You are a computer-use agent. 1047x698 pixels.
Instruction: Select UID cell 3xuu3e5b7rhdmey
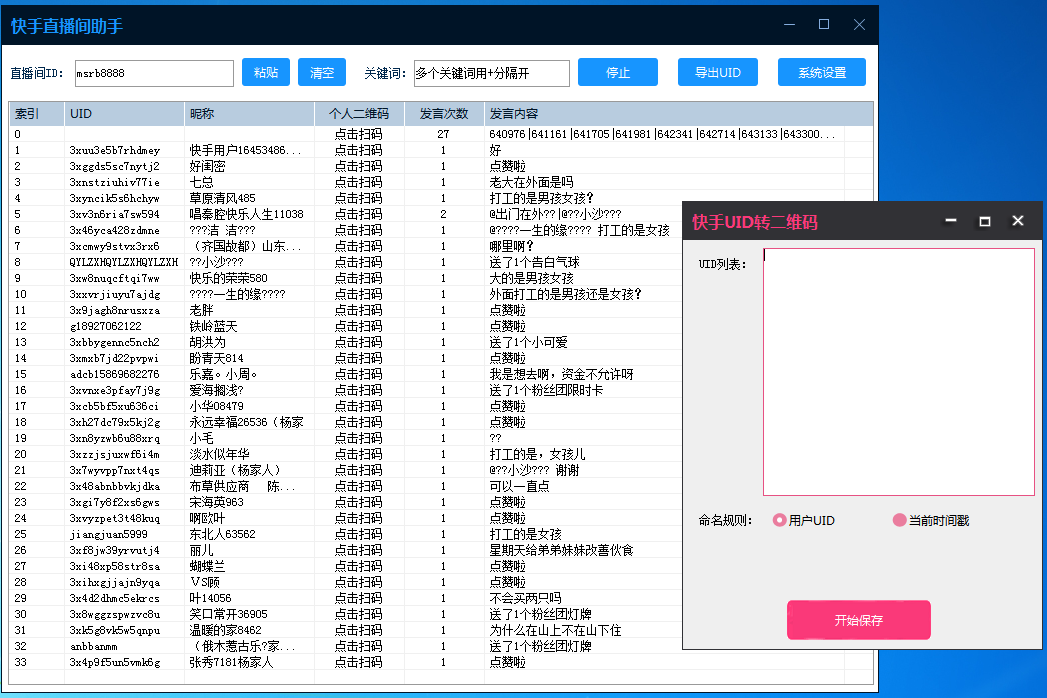[x=115, y=150]
